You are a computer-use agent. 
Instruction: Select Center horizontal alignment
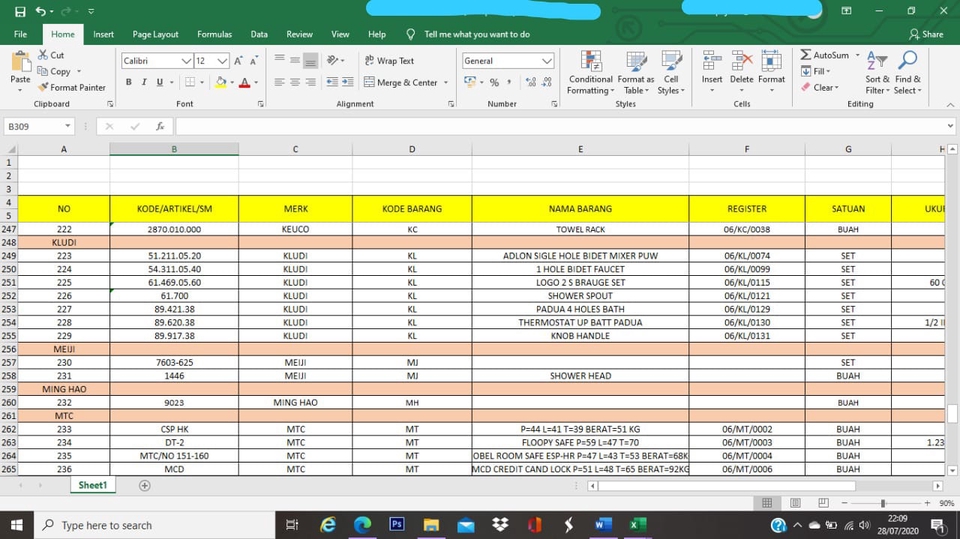pos(295,82)
